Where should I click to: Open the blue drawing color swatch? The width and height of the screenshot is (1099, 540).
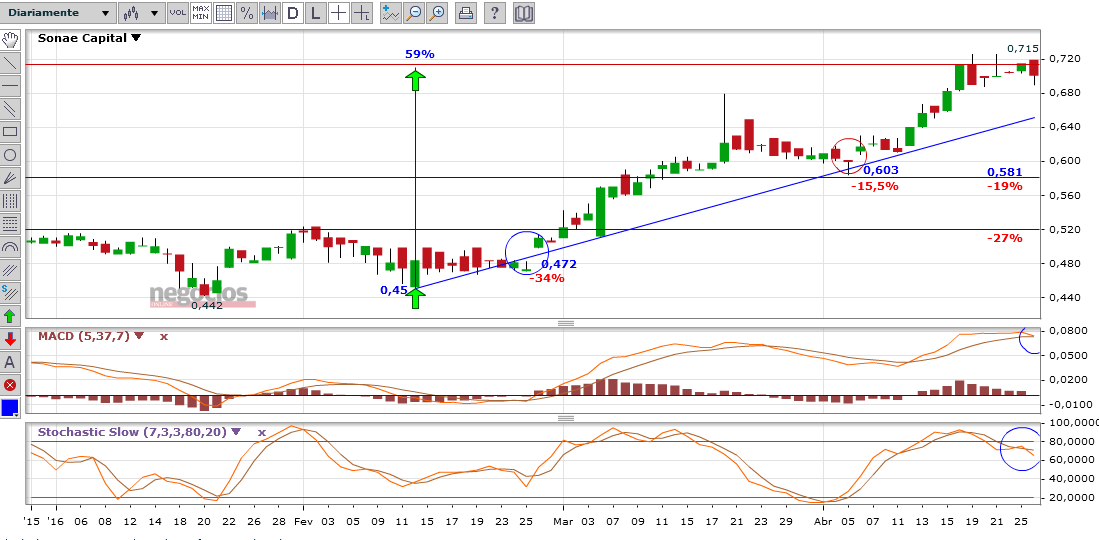[10, 408]
